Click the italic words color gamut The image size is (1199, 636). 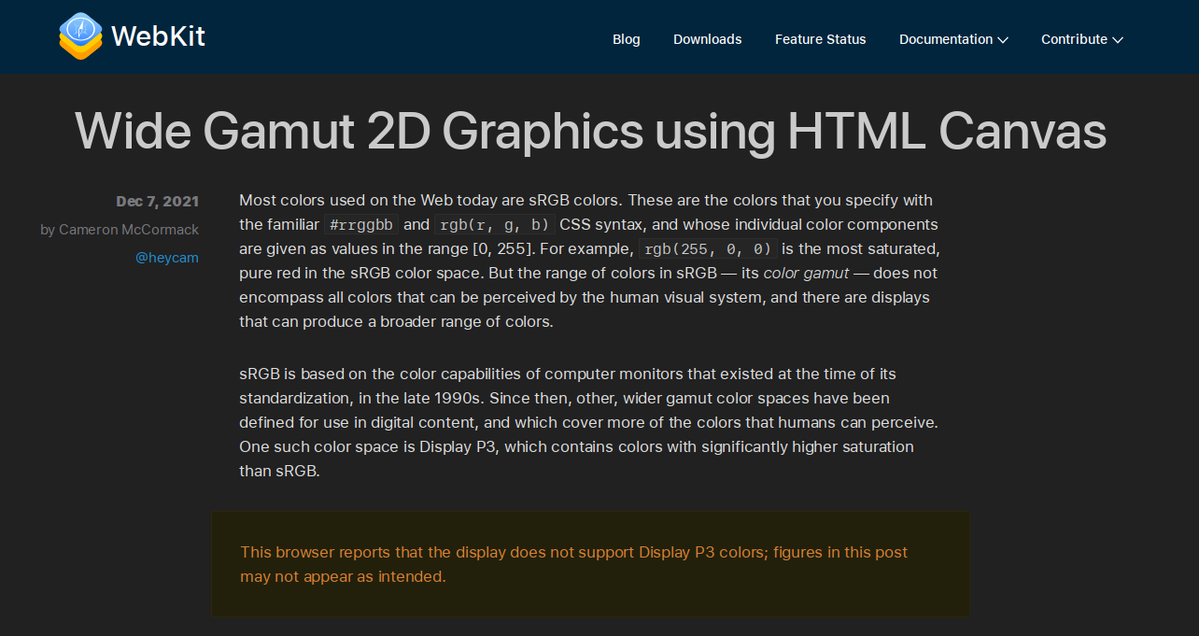click(806, 273)
